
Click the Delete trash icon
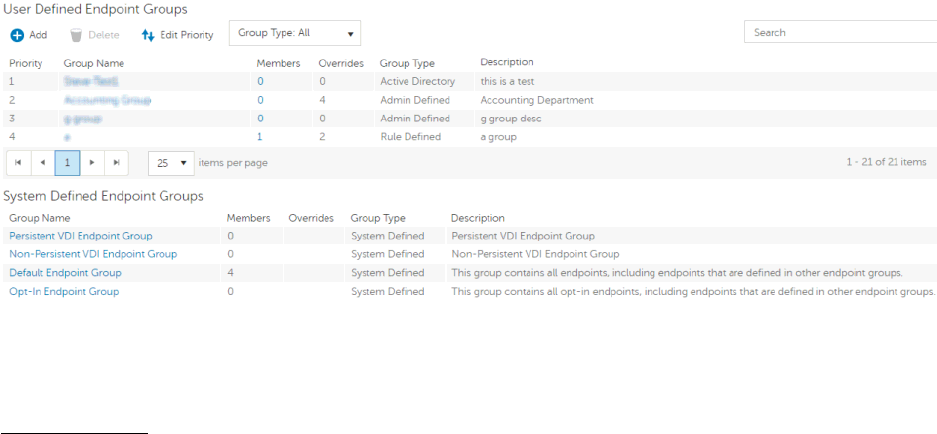coord(76,35)
